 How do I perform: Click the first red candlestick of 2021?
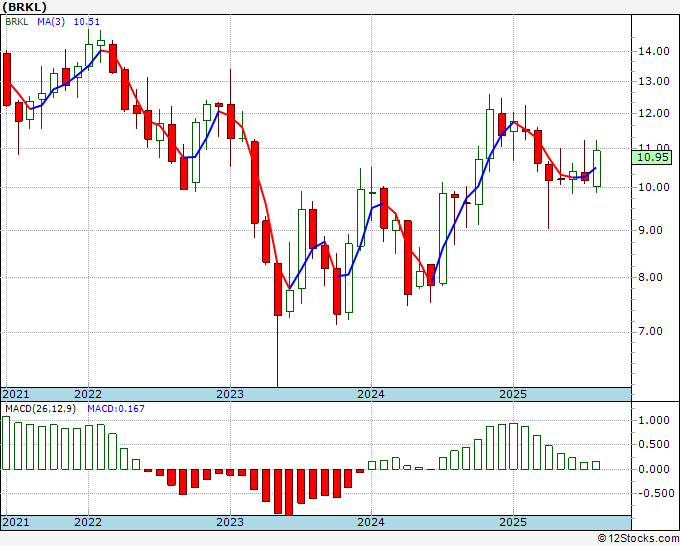(7, 79)
